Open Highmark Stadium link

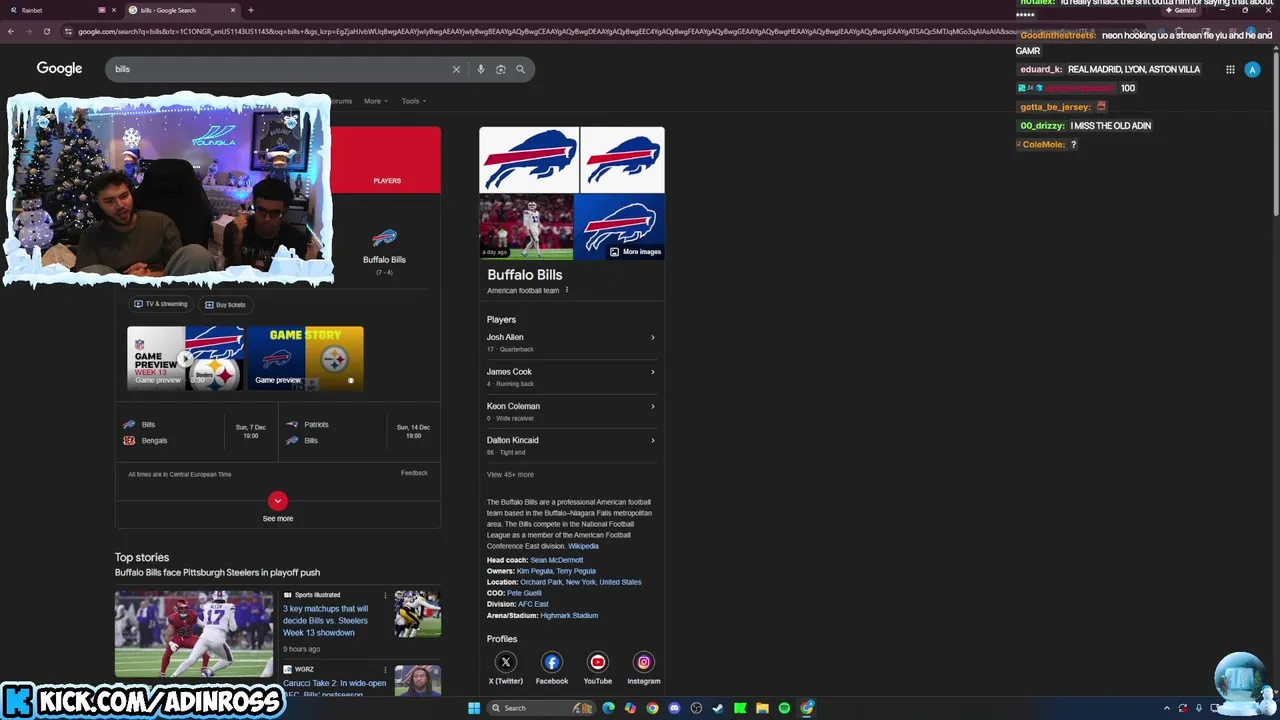pos(569,616)
